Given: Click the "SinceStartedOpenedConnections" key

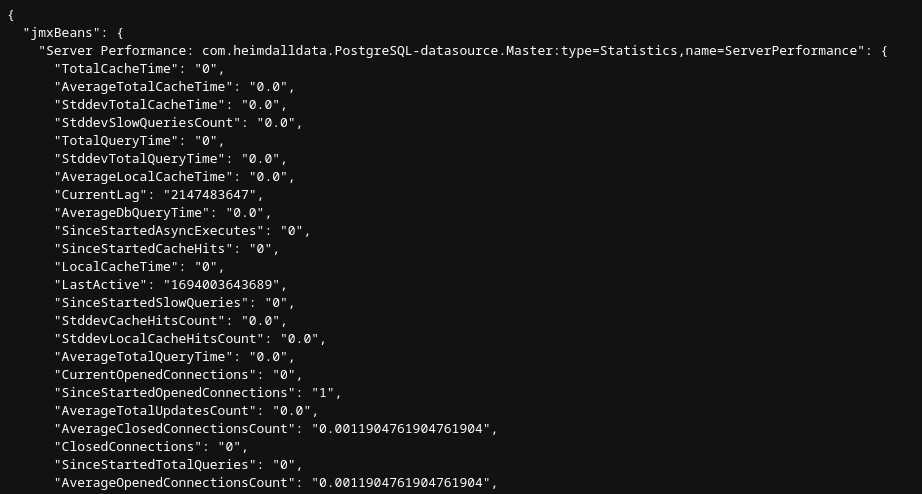Looking at the screenshot, I should 174,392.
